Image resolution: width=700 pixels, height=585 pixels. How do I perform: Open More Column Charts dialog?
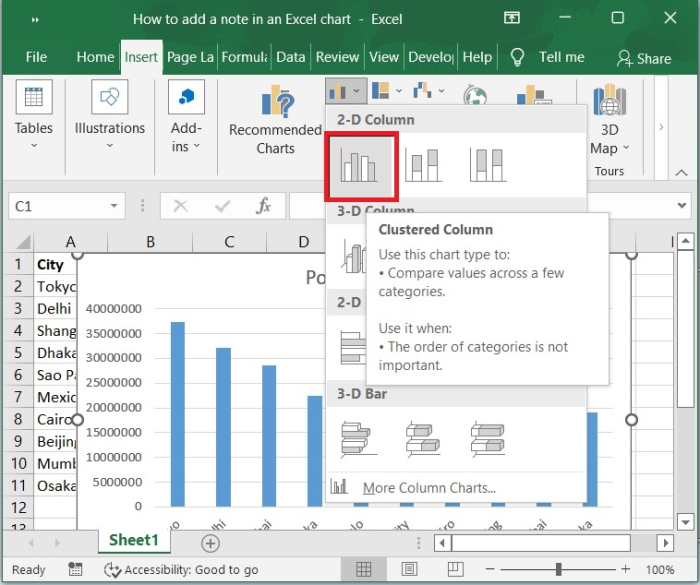pyautogui.click(x=428, y=488)
